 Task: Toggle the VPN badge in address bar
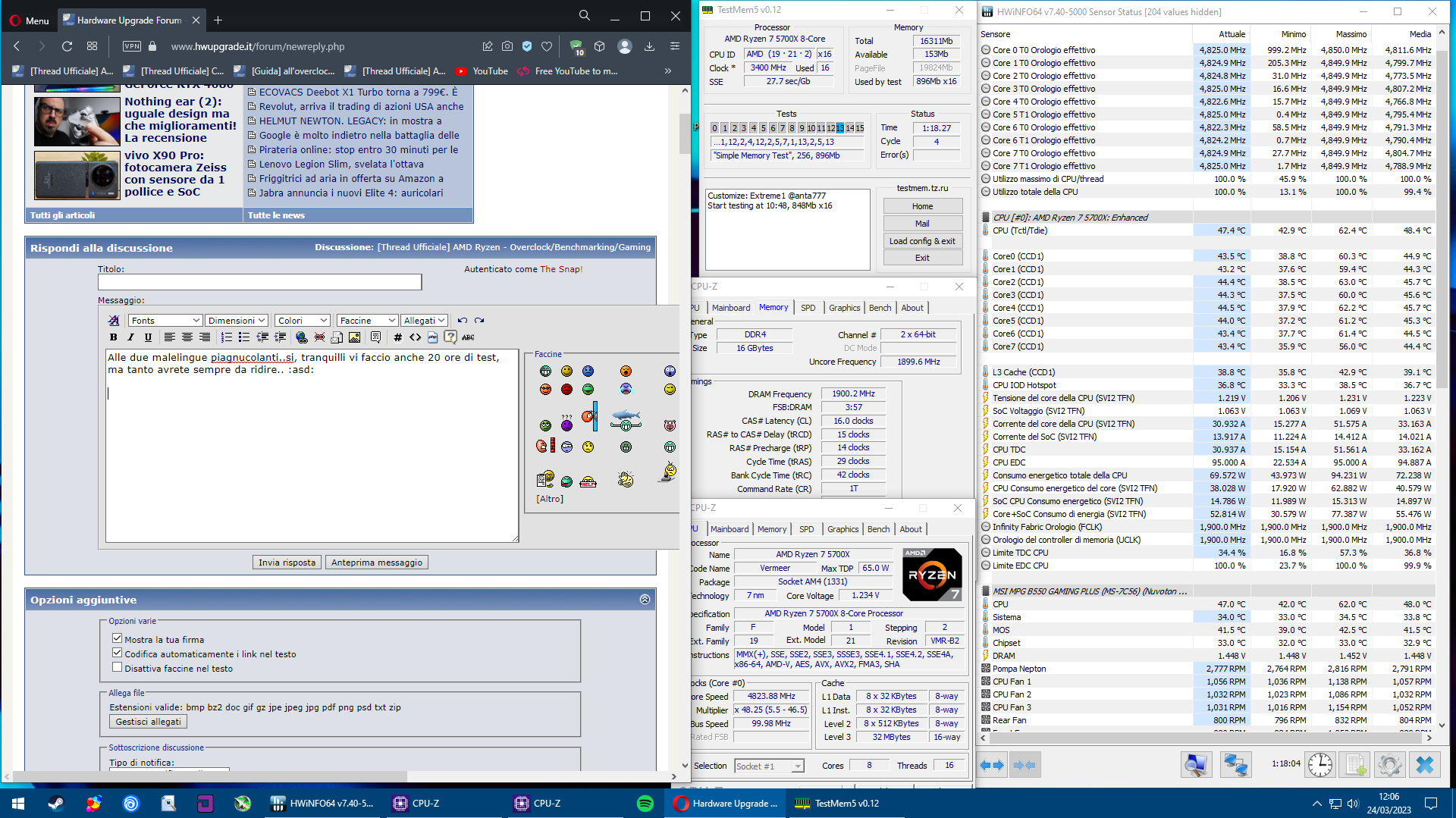pyautogui.click(x=132, y=46)
